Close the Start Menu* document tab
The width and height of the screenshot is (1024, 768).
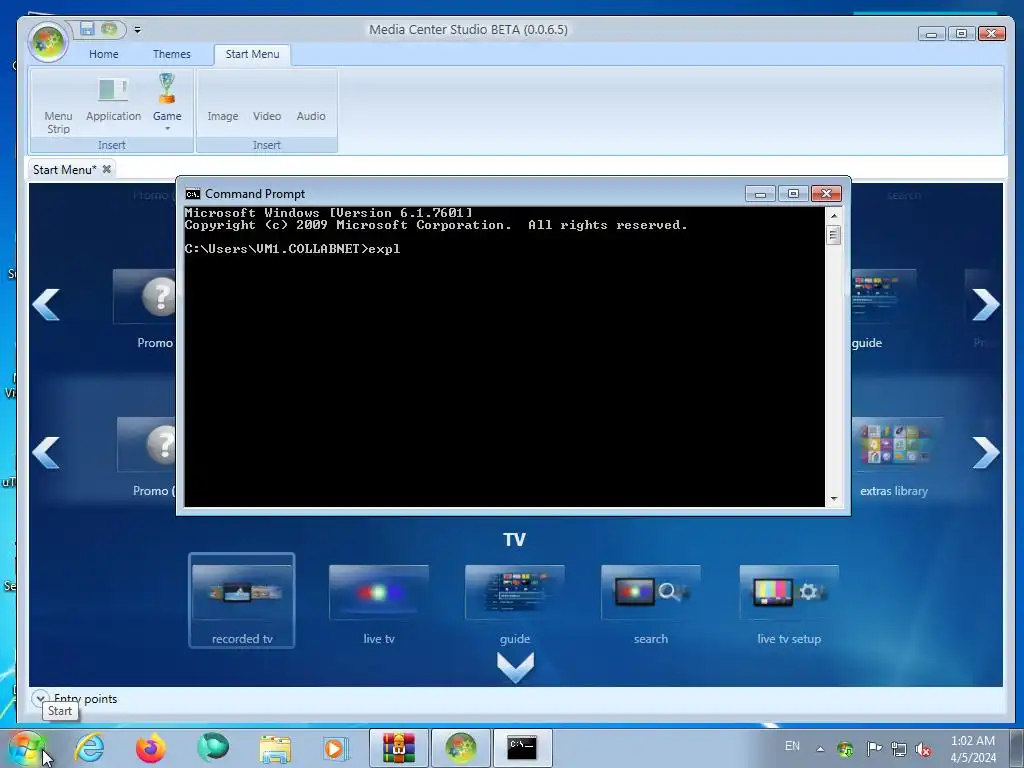106,169
